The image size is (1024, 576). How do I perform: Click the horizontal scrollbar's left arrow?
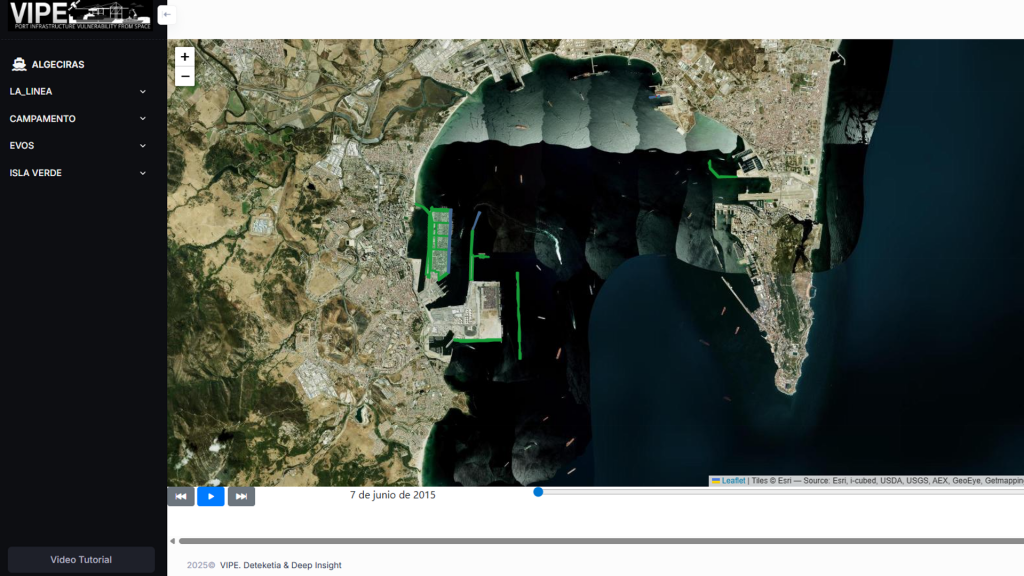point(171,541)
